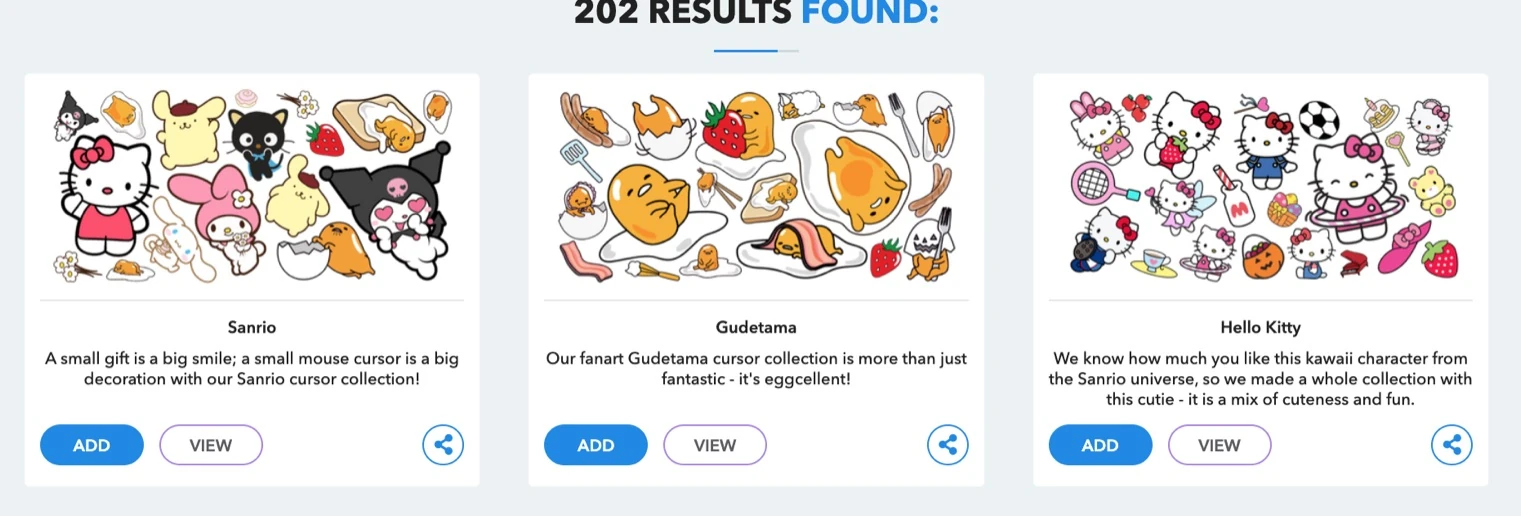
Task: Click the '202 RESULTS FOUND' heading
Action: [x=756, y=14]
